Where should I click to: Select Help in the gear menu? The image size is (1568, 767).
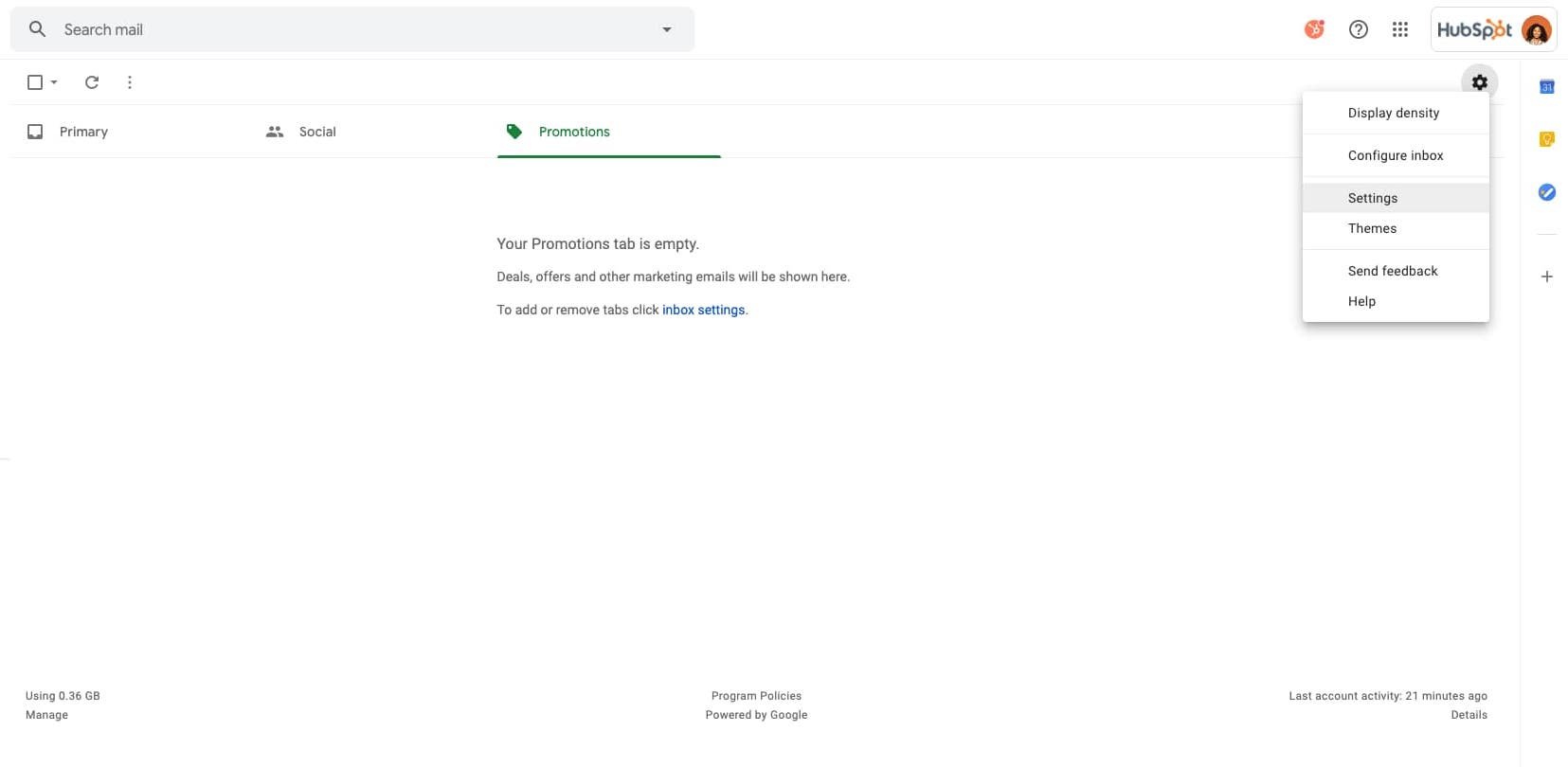coord(1396,301)
